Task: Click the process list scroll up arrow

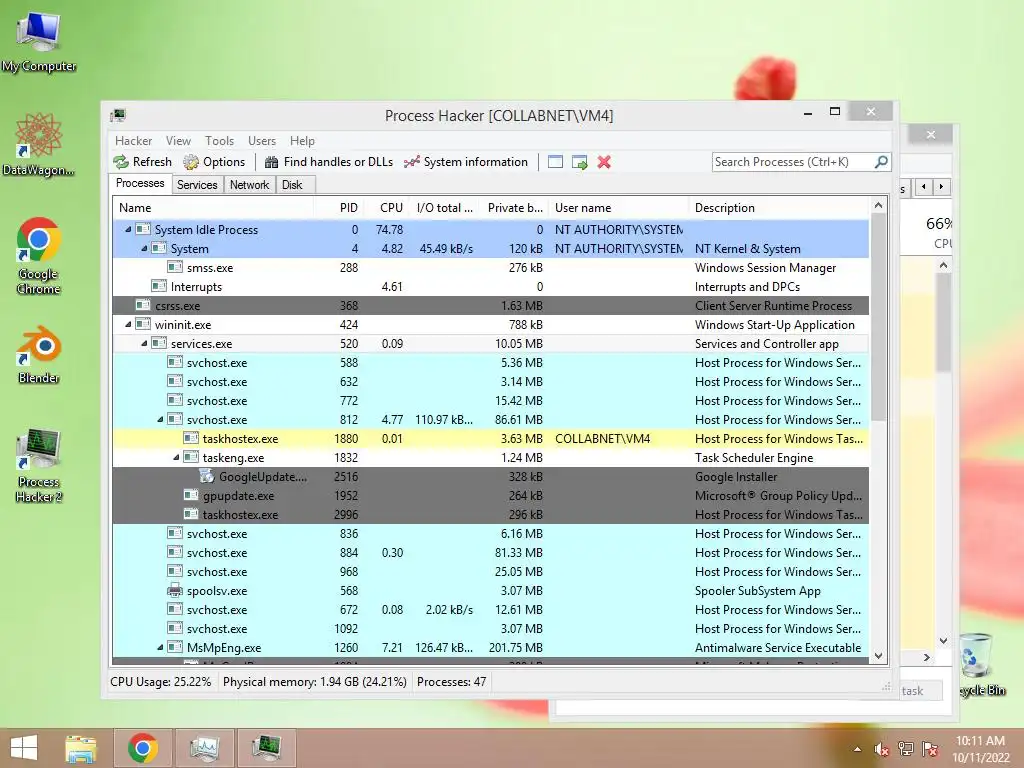Action: tap(878, 206)
